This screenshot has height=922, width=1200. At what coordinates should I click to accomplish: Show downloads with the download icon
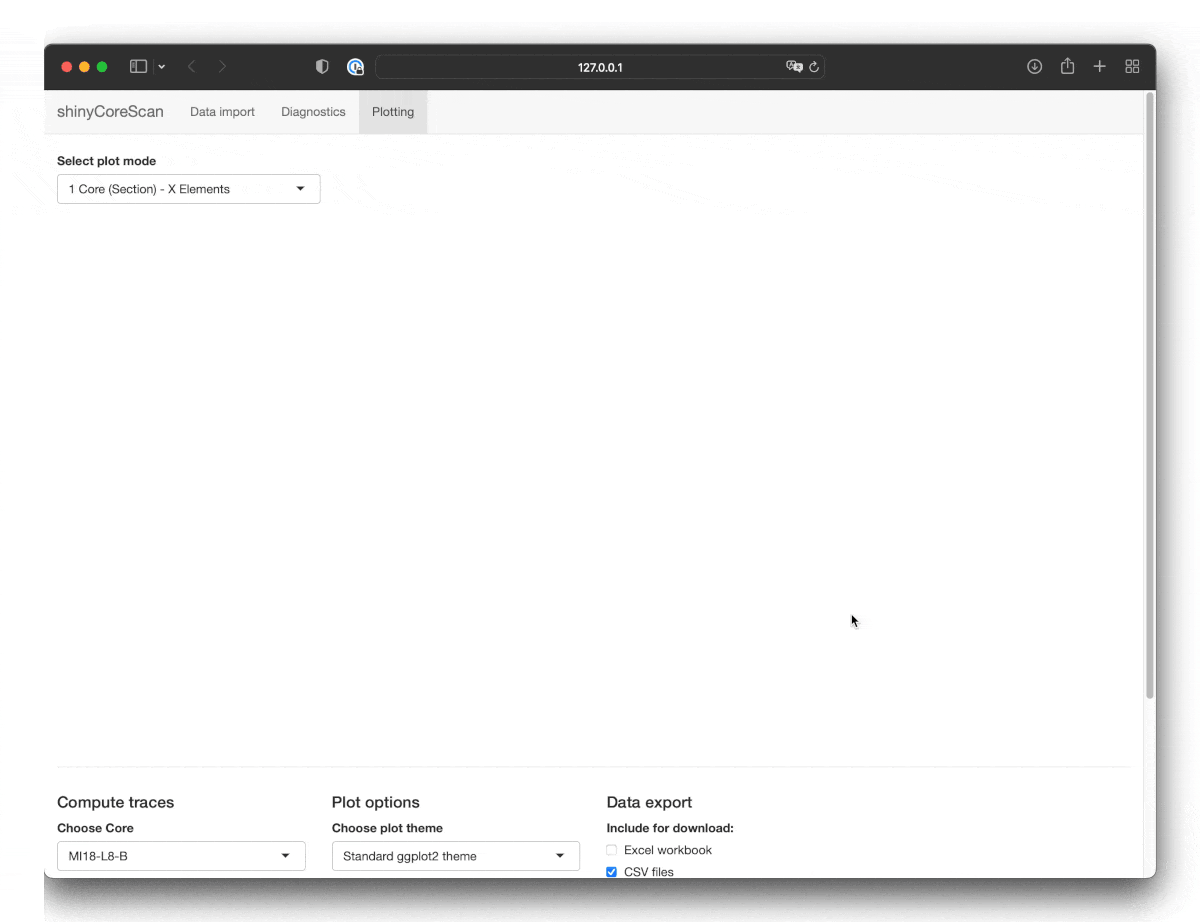click(x=1034, y=67)
